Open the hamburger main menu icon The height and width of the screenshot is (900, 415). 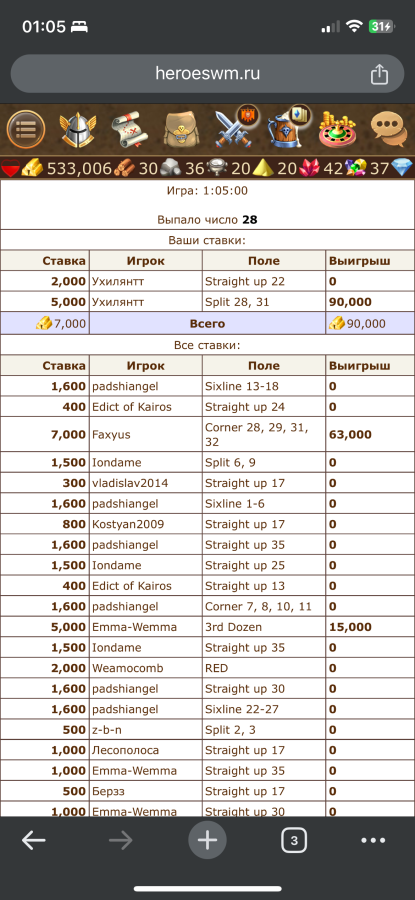(x=25, y=130)
